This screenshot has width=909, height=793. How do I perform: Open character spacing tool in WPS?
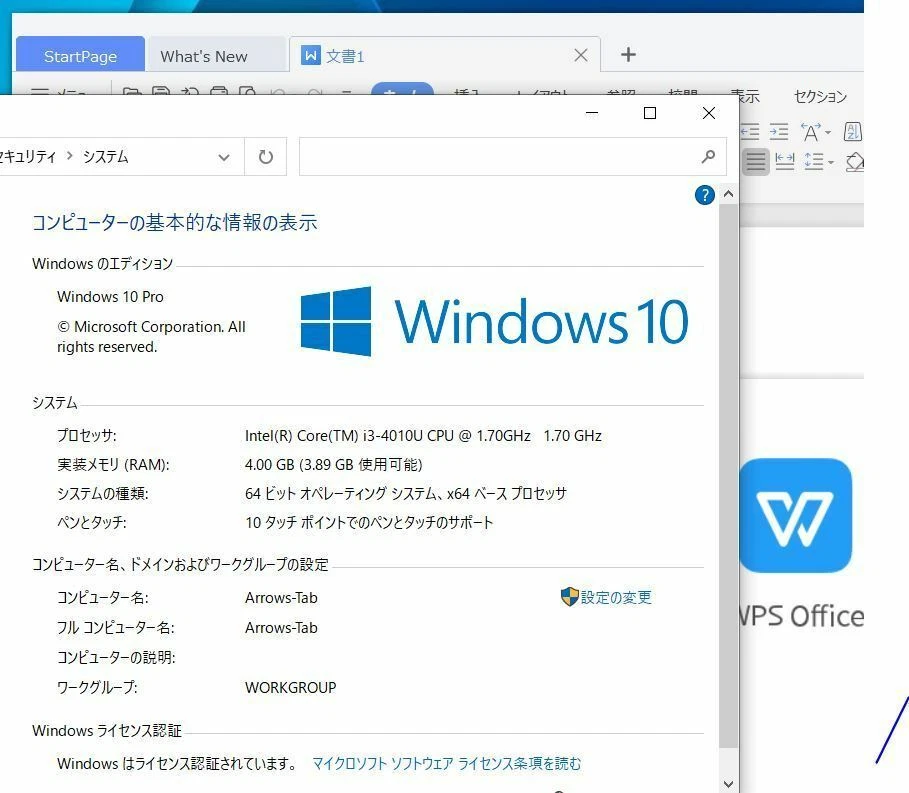[x=810, y=132]
